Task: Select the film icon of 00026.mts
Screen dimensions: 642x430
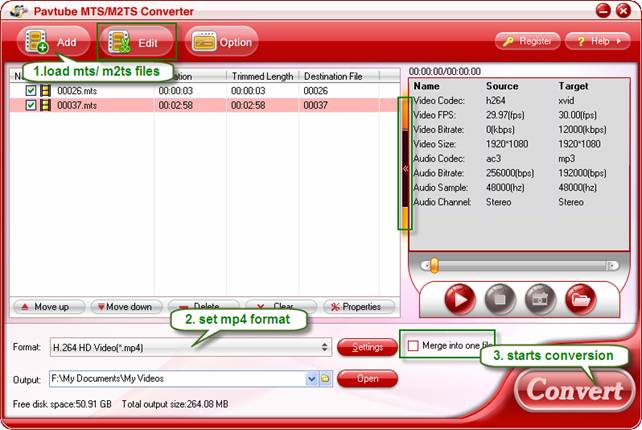Action: tap(45, 90)
